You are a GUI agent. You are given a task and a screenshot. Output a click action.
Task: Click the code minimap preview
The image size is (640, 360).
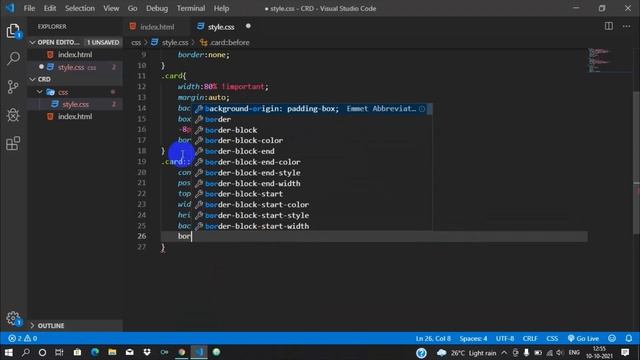pos(610,61)
